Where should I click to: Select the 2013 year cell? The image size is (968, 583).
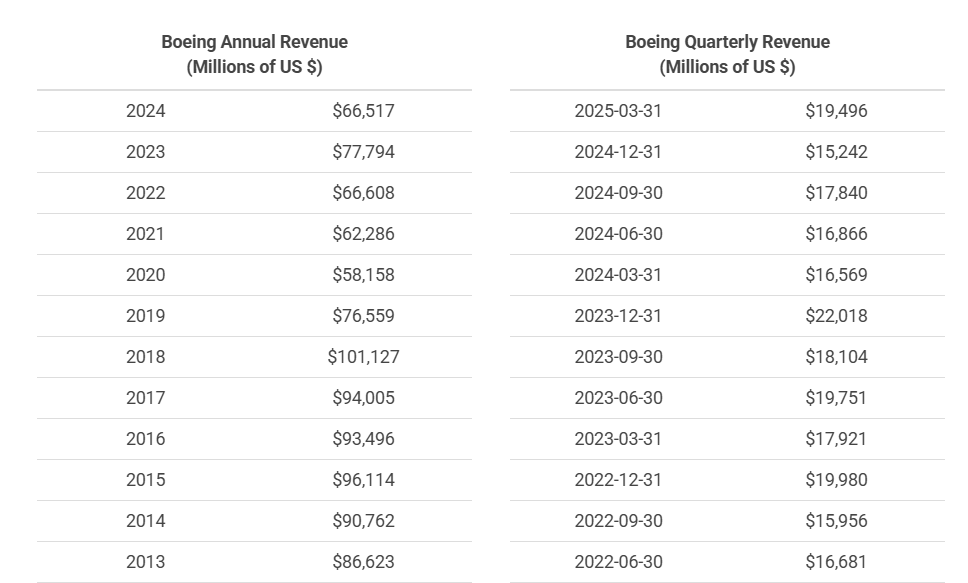pyautogui.click(x=146, y=562)
